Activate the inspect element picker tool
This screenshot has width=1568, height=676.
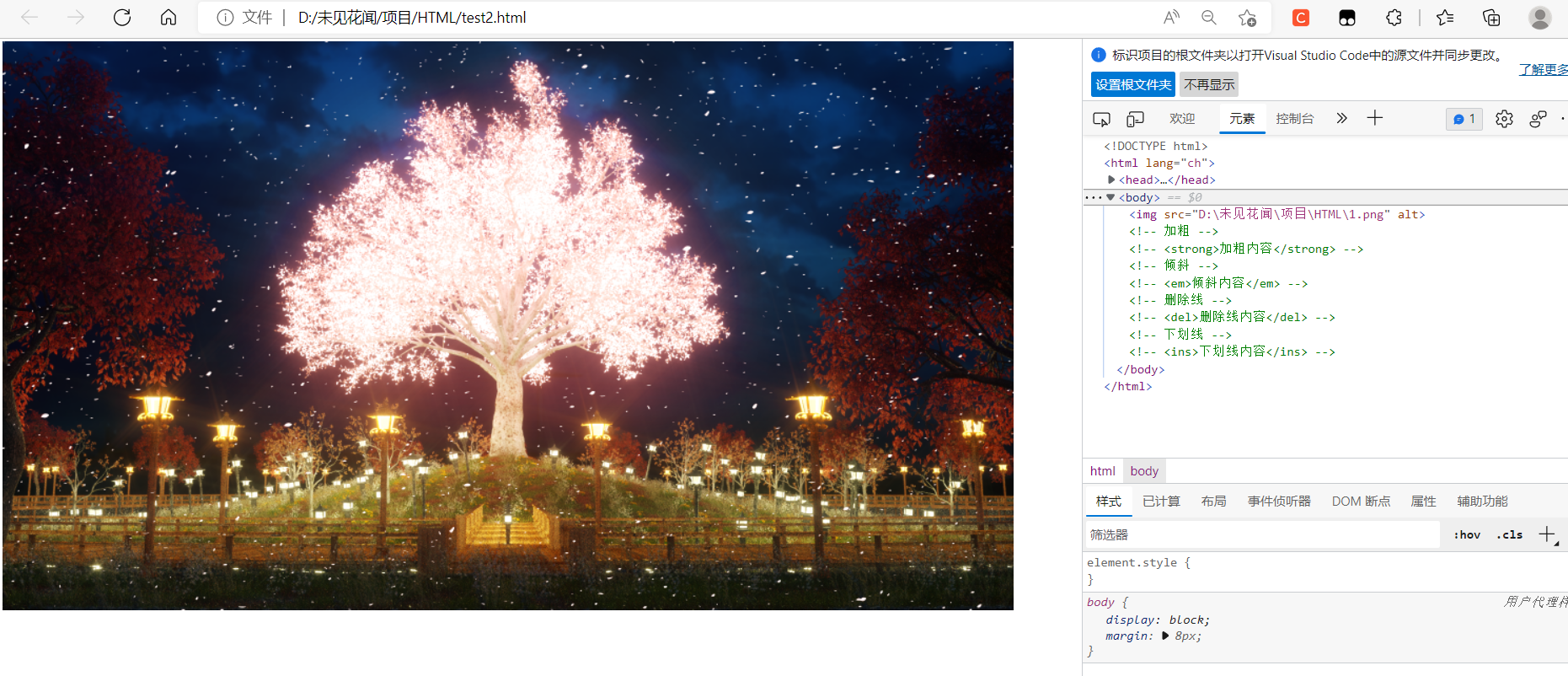(1101, 119)
